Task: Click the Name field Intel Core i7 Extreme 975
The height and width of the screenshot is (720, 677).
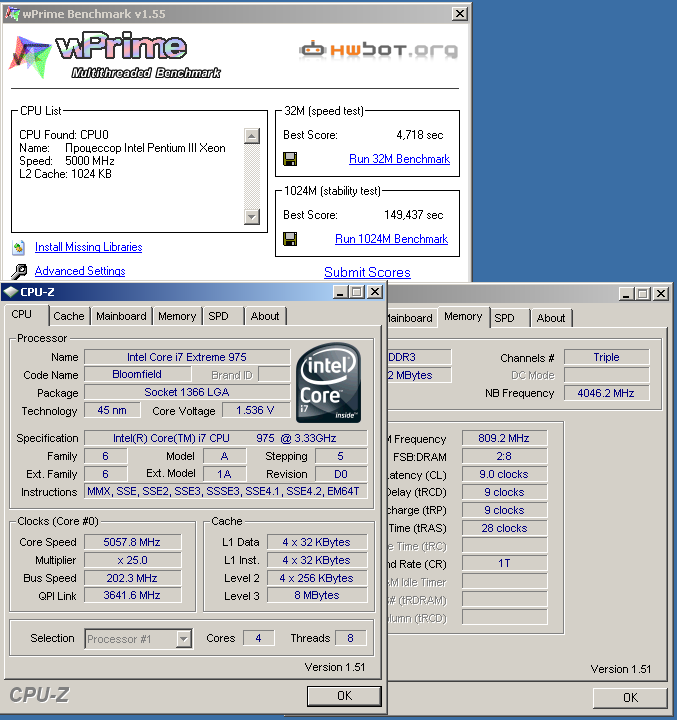Action: tap(187, 357)
